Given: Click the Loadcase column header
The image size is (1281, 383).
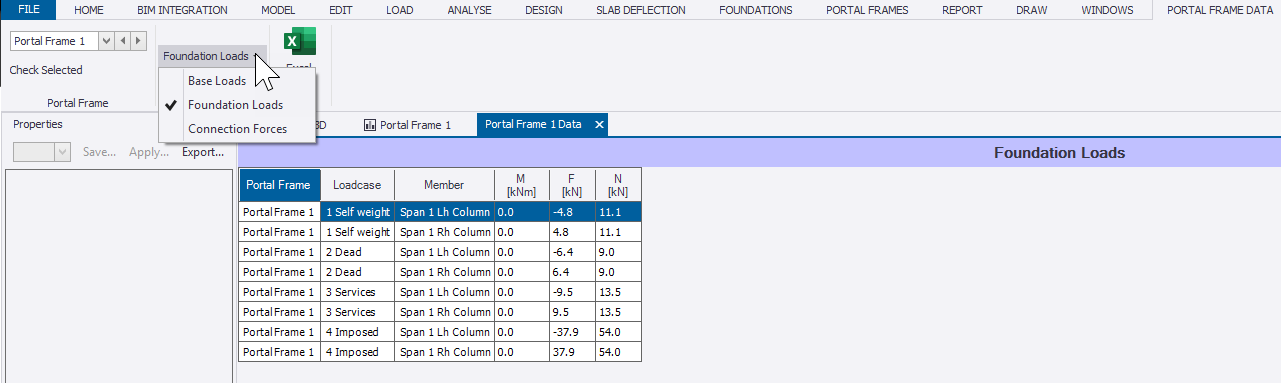Looking at the screenshot, I should click(x=357, y=185).
